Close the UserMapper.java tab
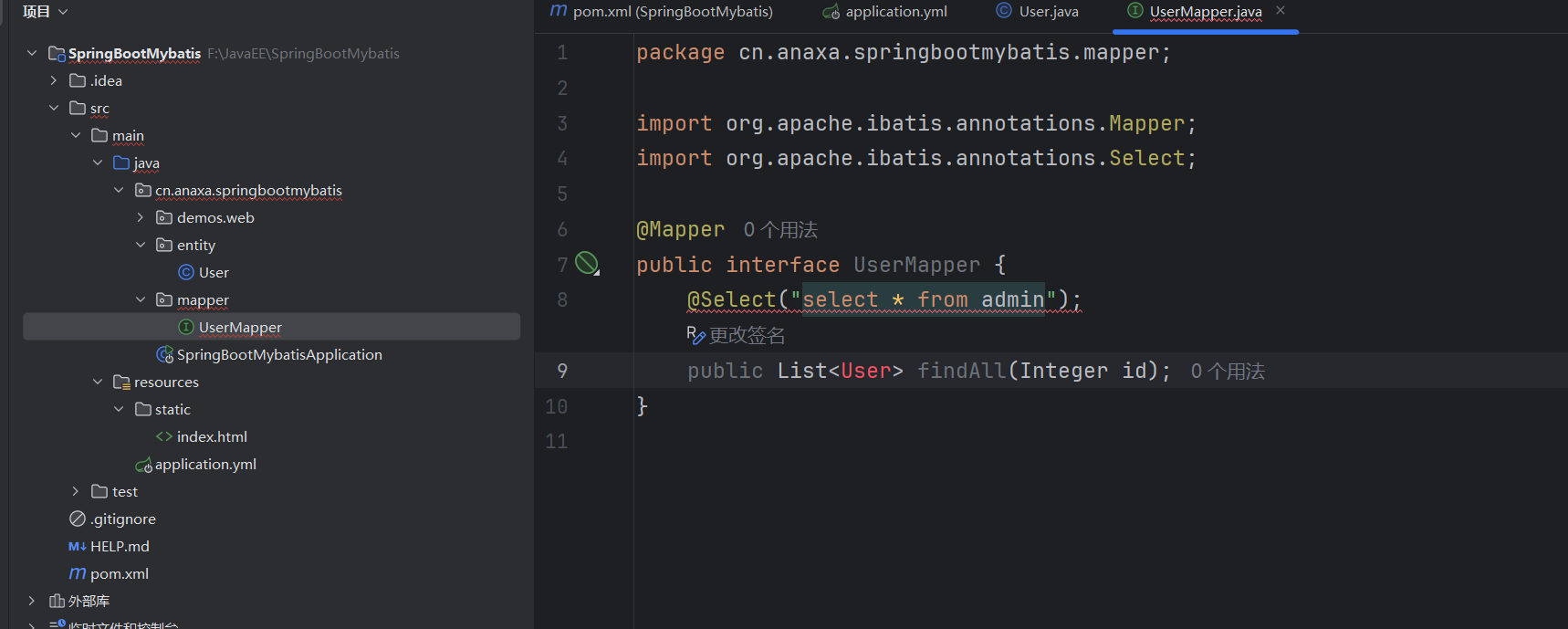This screenshot has width=1568, height=629. 1281,10
